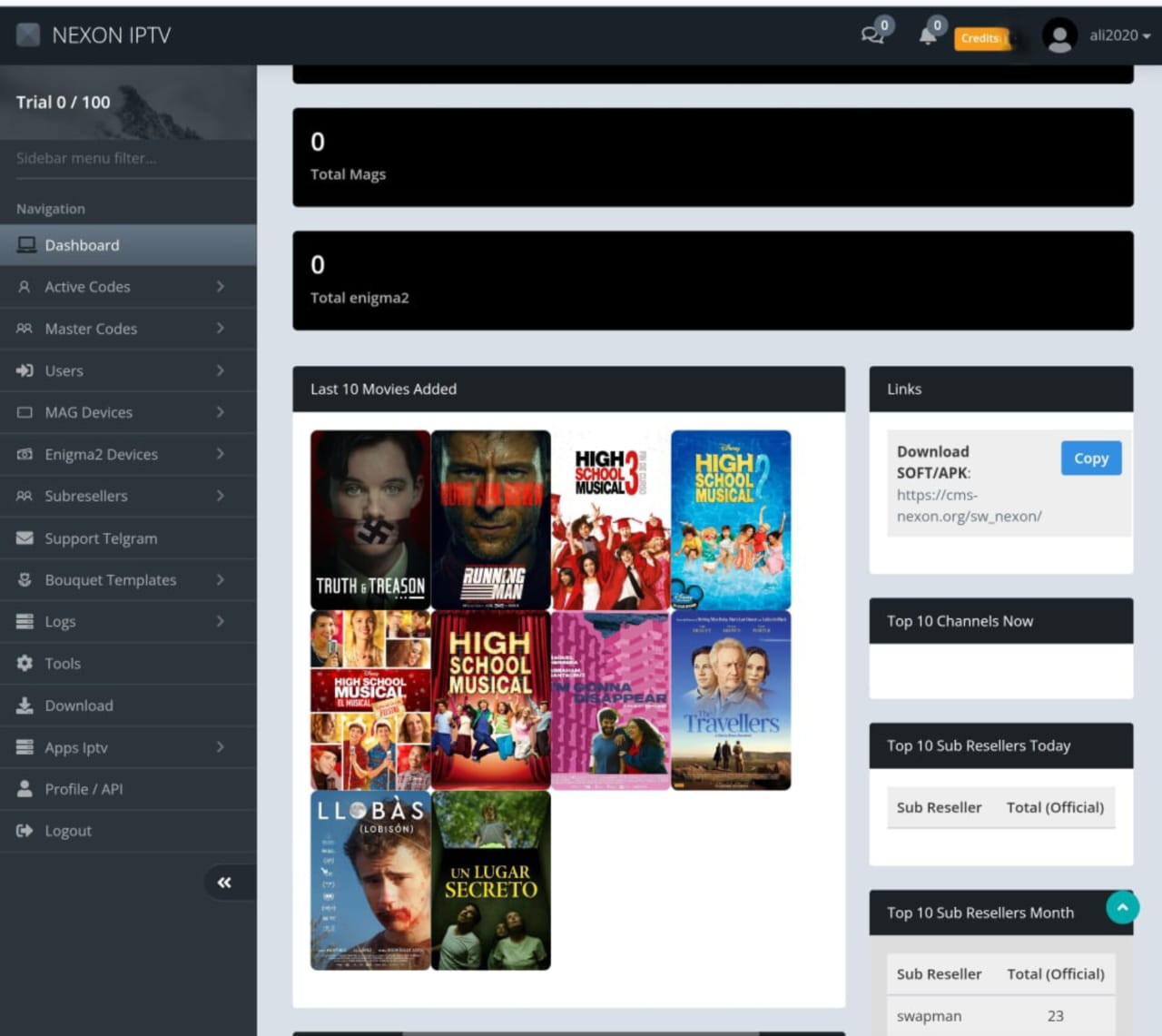This screenshot has height=1036, width=1162.
Task: Click the Support Telgram envelope icon
Action: point(25,538)
